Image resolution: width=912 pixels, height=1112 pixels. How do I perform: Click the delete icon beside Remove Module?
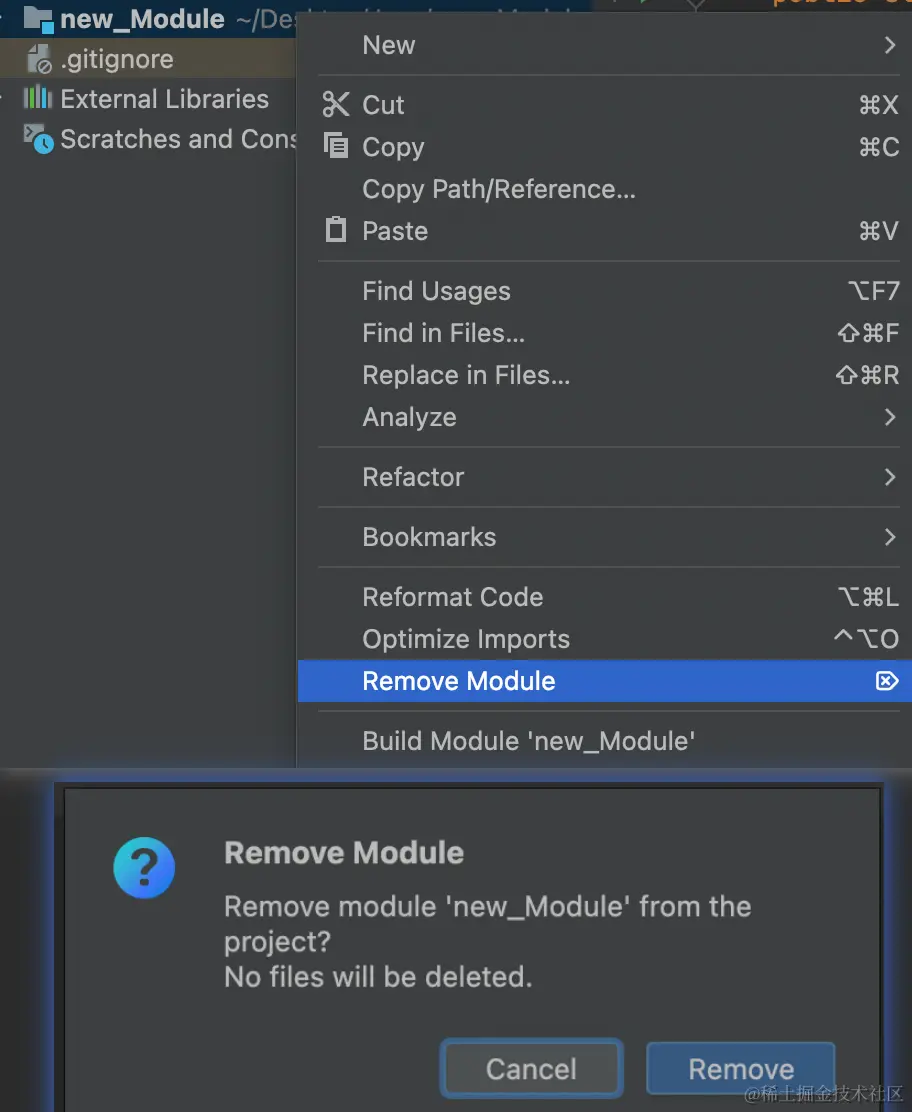click(x=886, y=681)
